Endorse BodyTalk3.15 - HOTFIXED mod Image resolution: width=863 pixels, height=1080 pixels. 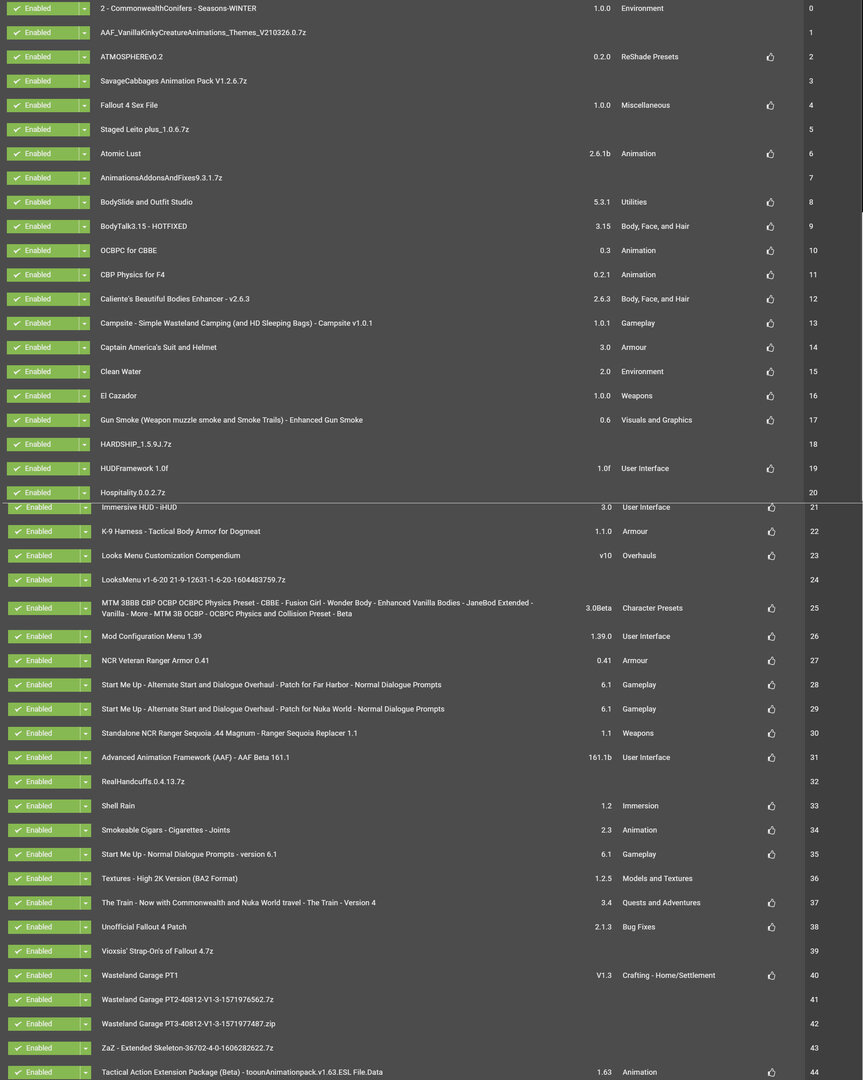point(770,227)
